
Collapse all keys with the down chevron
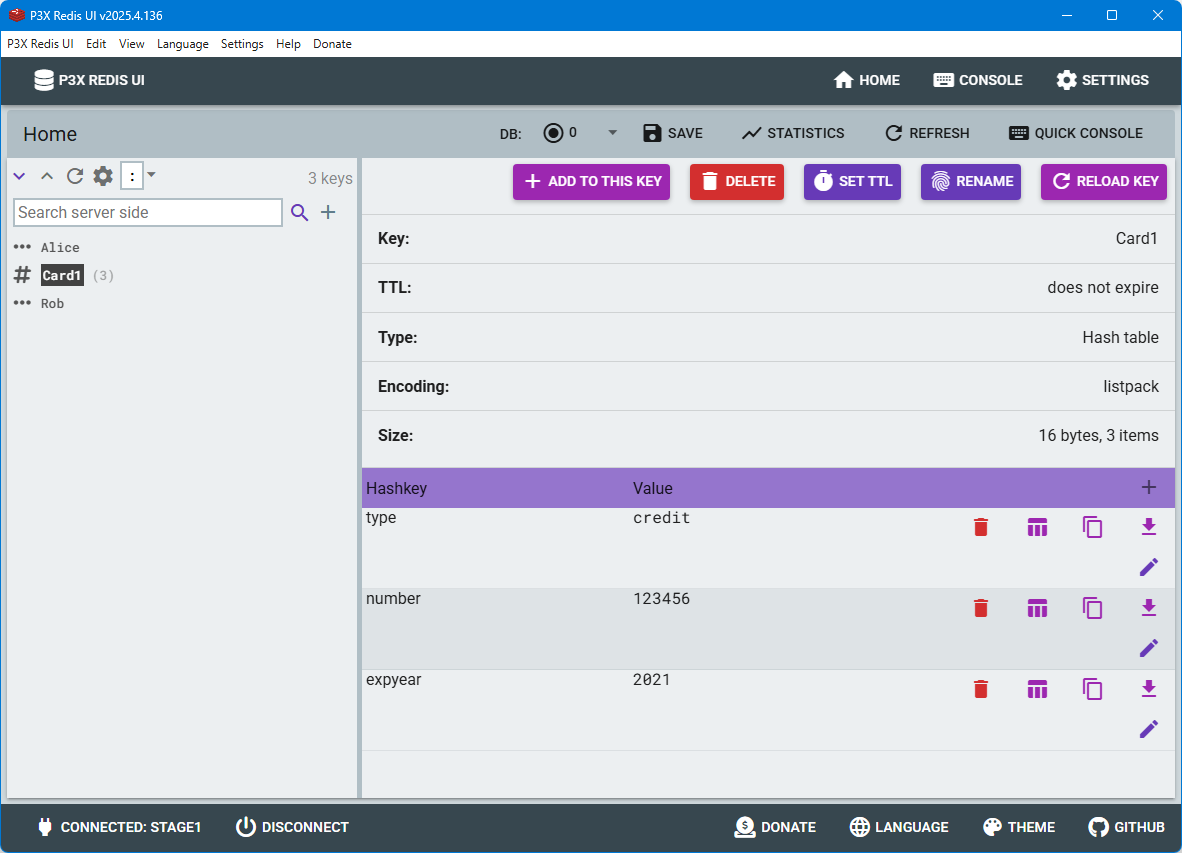coord(18,175)
